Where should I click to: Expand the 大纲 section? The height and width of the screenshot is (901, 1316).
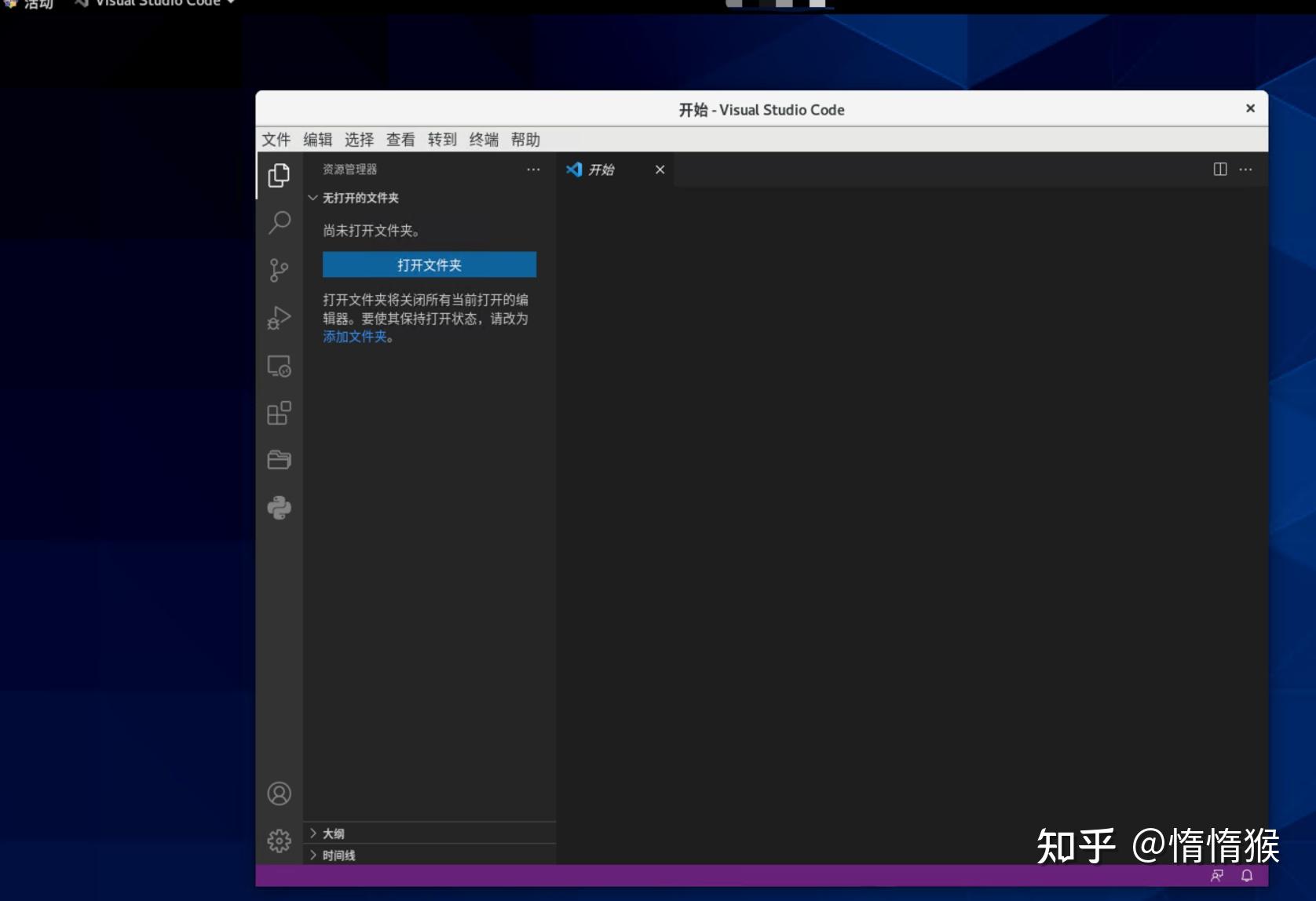[331, 833]
